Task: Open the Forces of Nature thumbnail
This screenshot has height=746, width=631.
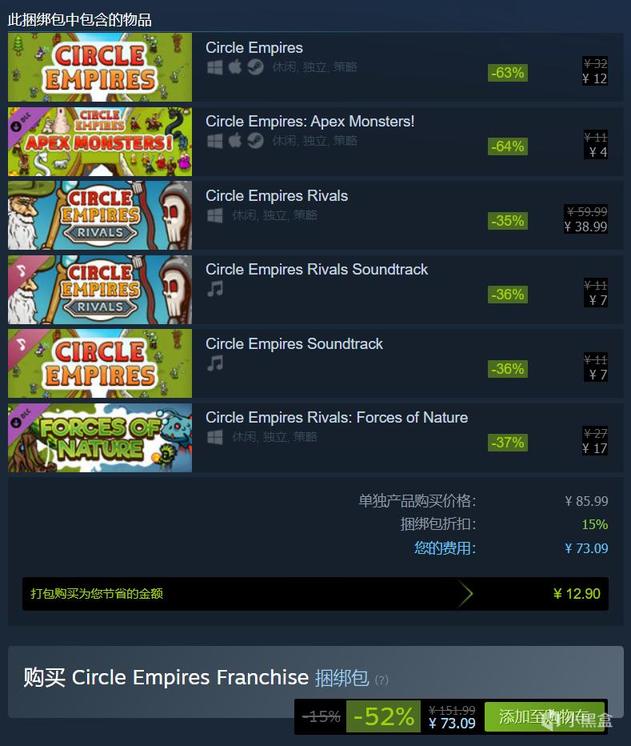Action: pos(100,438)
